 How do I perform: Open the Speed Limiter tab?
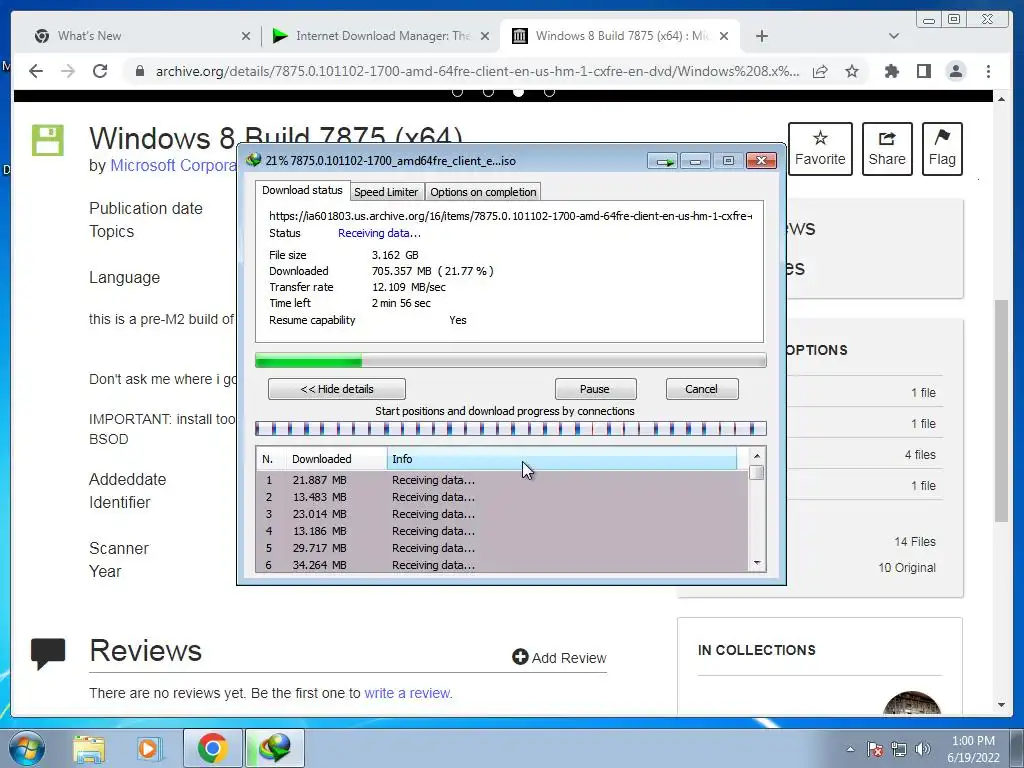(x=386, y=192)
